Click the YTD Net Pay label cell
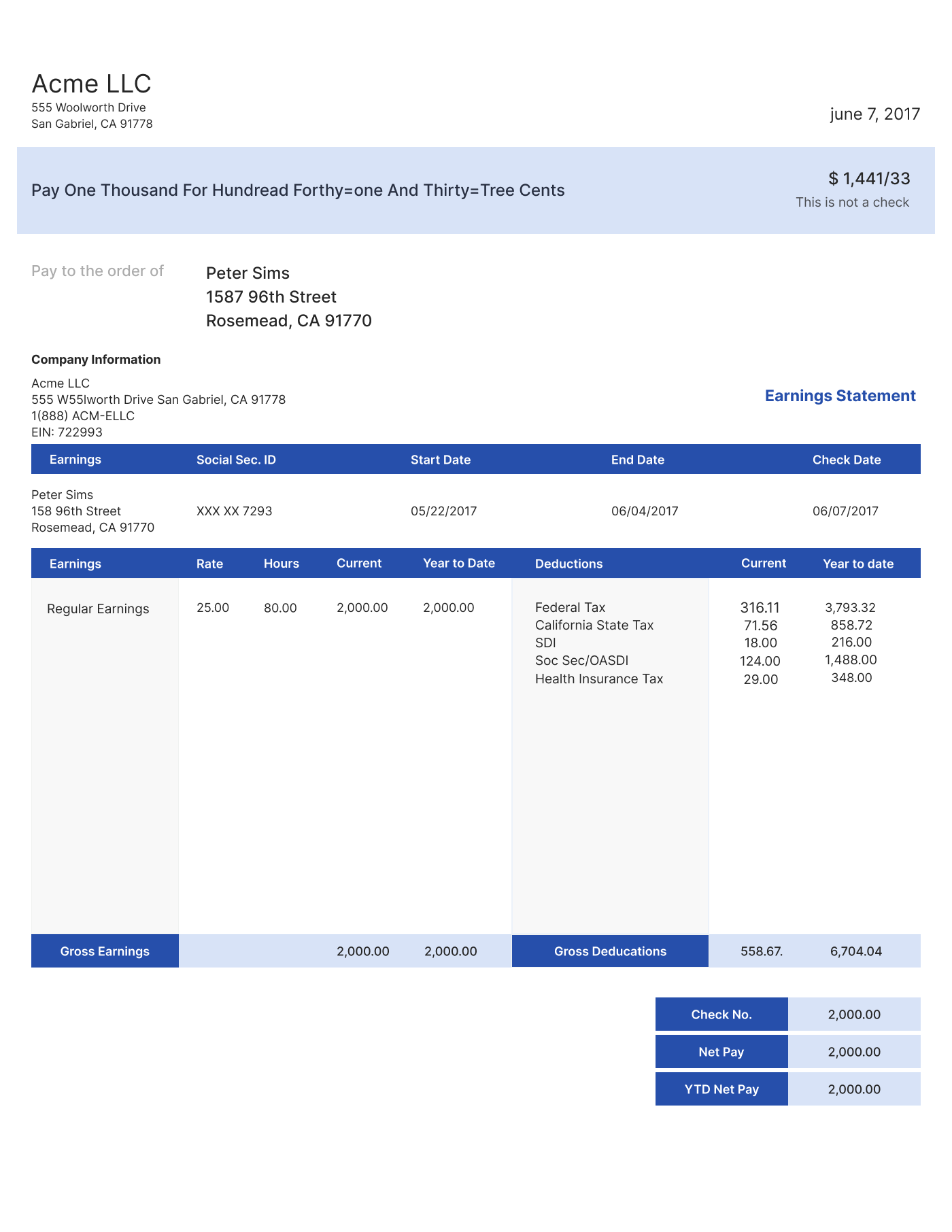 [x=721, y=1089]
